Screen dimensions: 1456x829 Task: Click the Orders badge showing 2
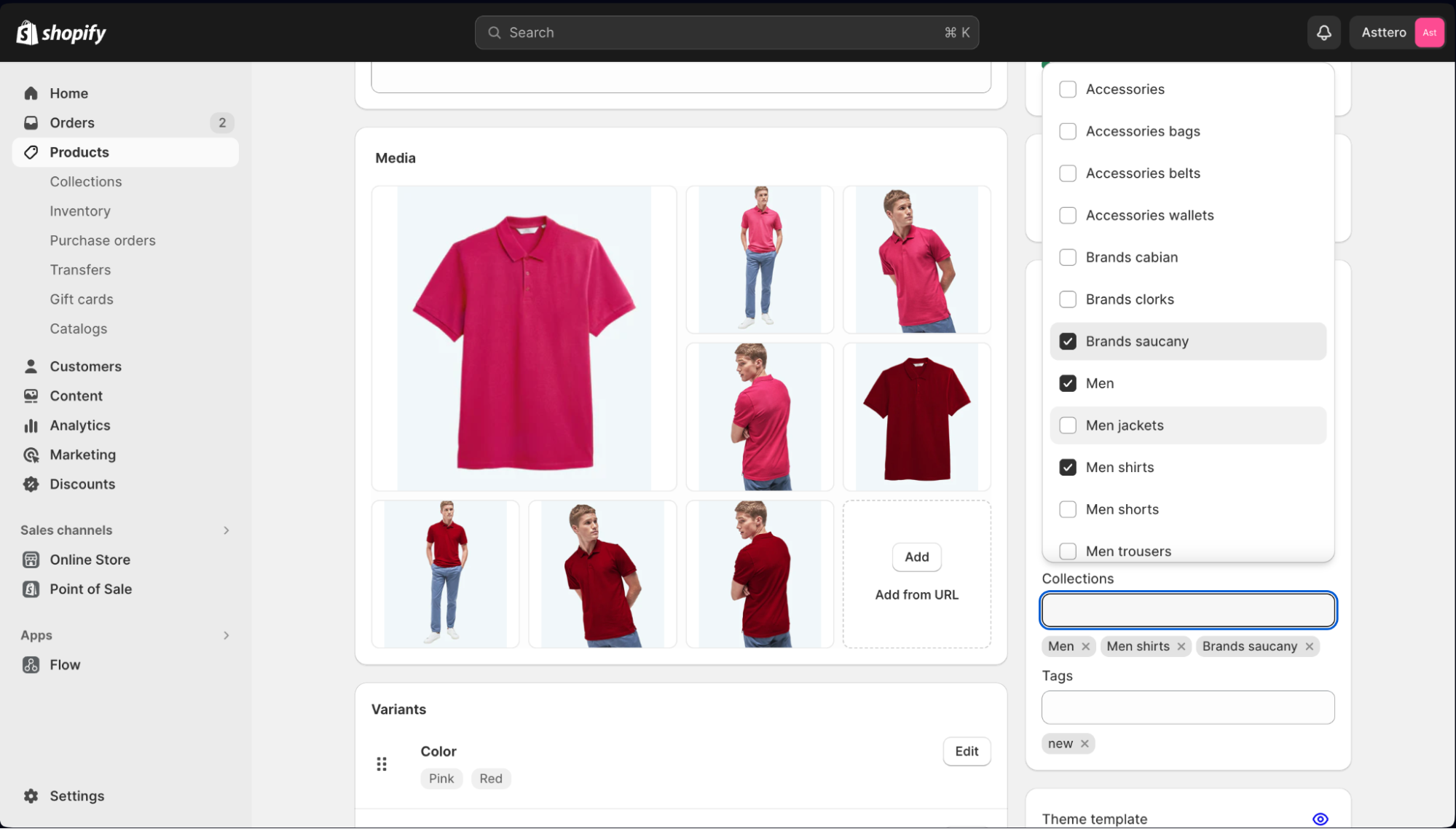[x=222, y=122]
